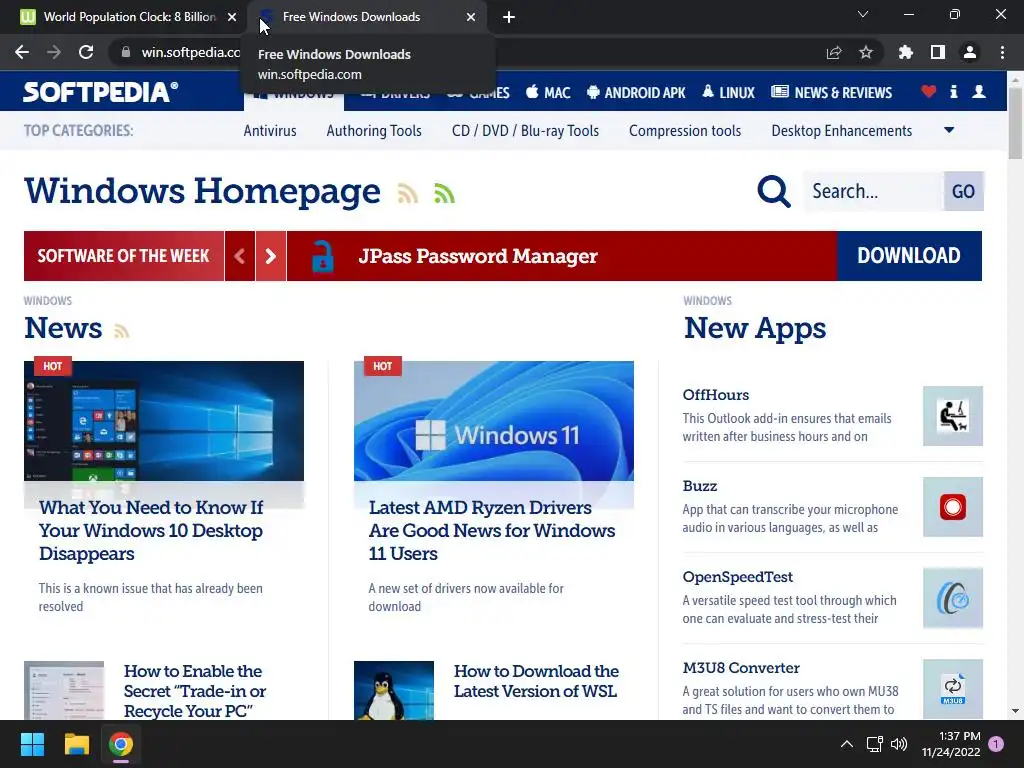Open the Chrome three-dot menu
Viewport: 1024px width, 768px height.
coord(1002,52)
